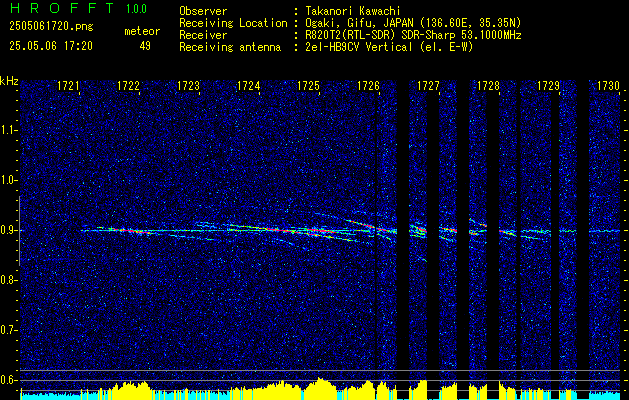The height and width of the screenshot is (400, 629).
Task: Click the 0.8 kHz axis label
Action: point(8,280)
